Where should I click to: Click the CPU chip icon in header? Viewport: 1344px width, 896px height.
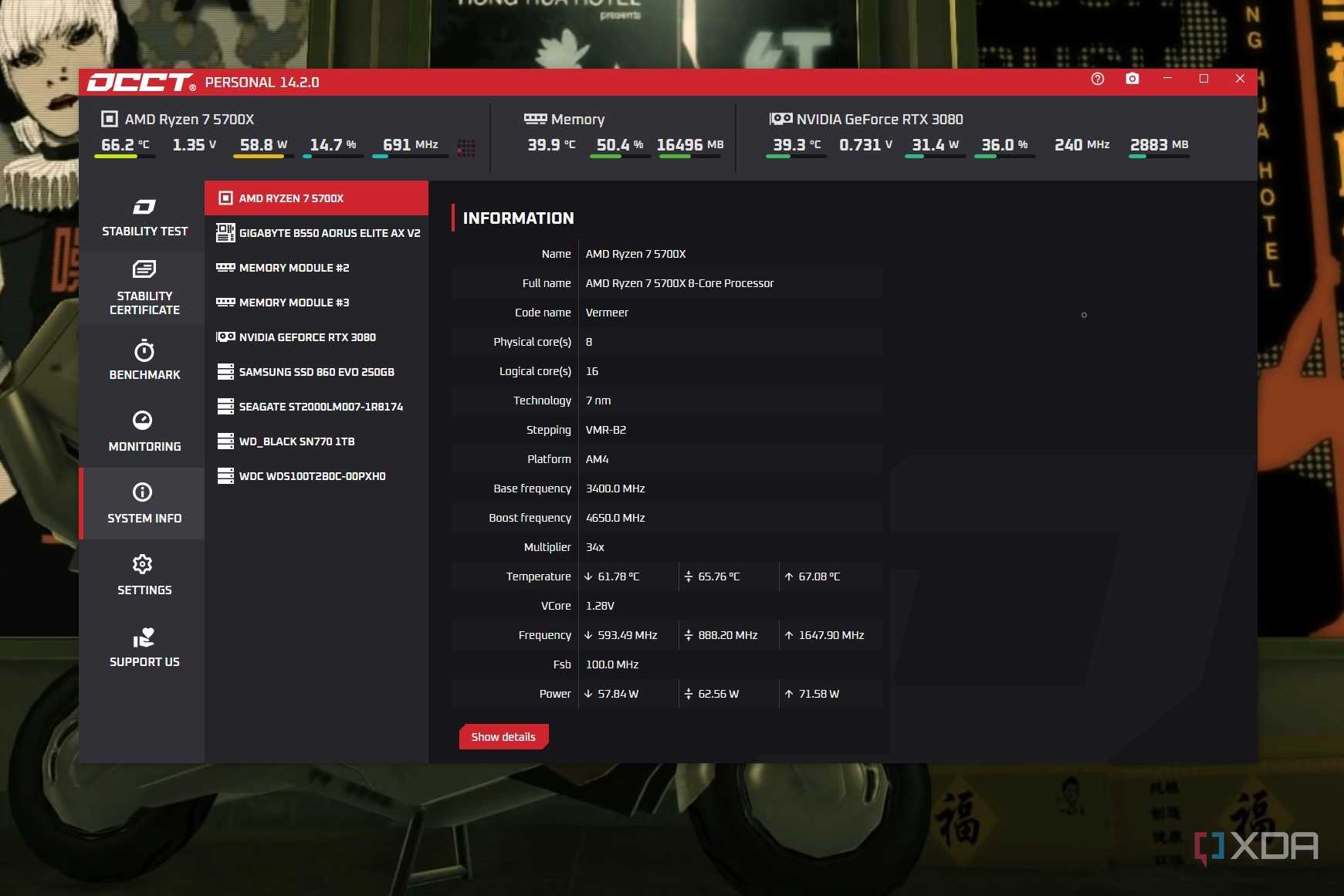point(110,119)
